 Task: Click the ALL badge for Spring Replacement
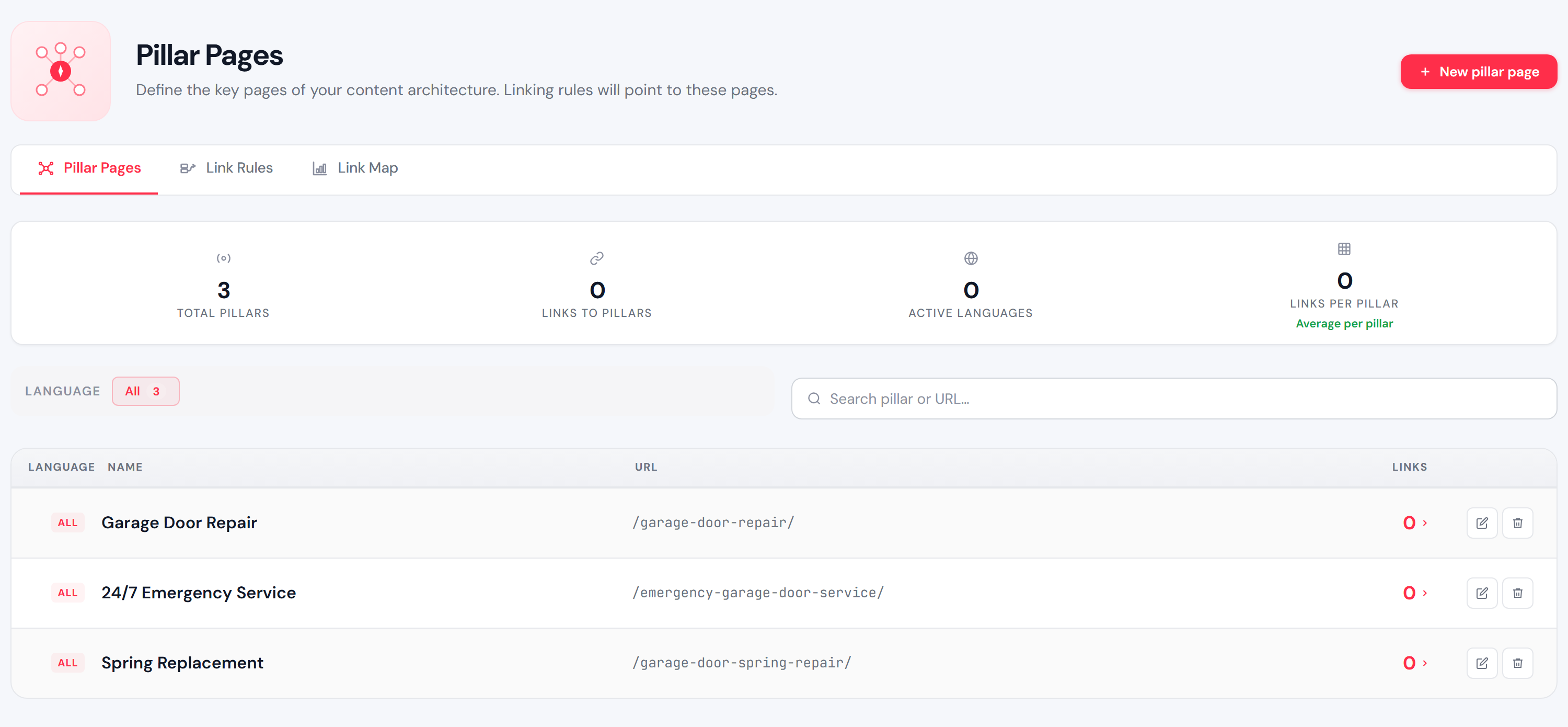point(67,663)
